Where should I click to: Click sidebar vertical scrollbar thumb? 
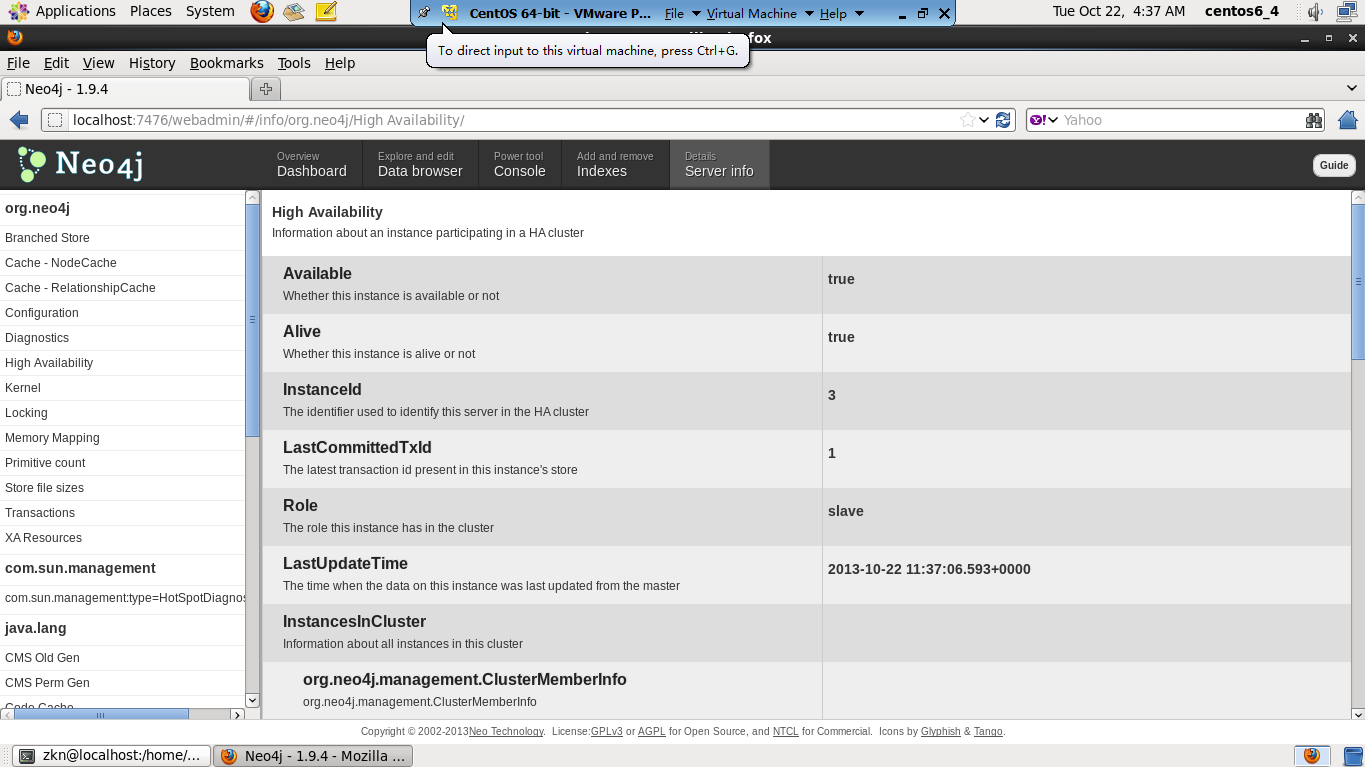pyautogui.click(x=252, y=320)
